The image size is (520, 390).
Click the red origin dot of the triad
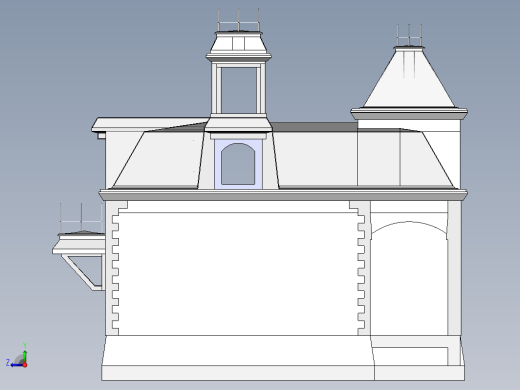25,365
